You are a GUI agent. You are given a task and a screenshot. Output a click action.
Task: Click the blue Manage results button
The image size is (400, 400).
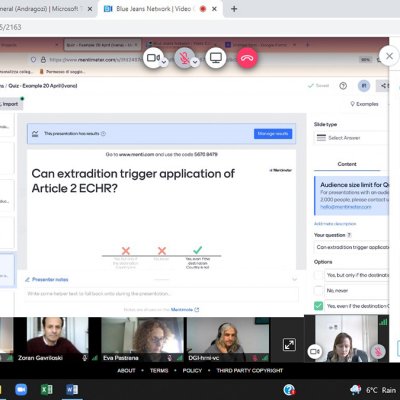point(273,134)
